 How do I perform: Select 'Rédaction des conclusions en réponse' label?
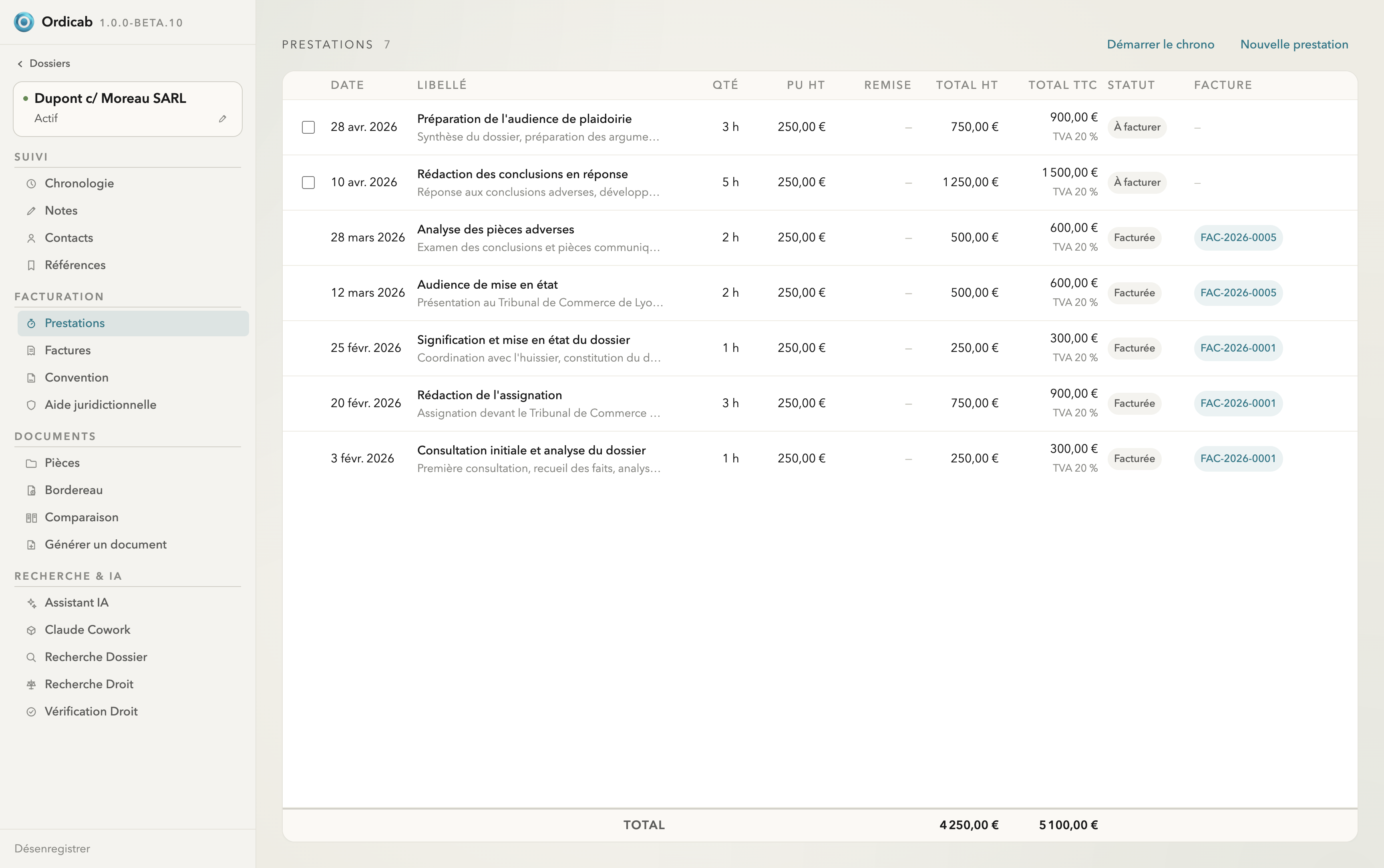coord(522,174)
